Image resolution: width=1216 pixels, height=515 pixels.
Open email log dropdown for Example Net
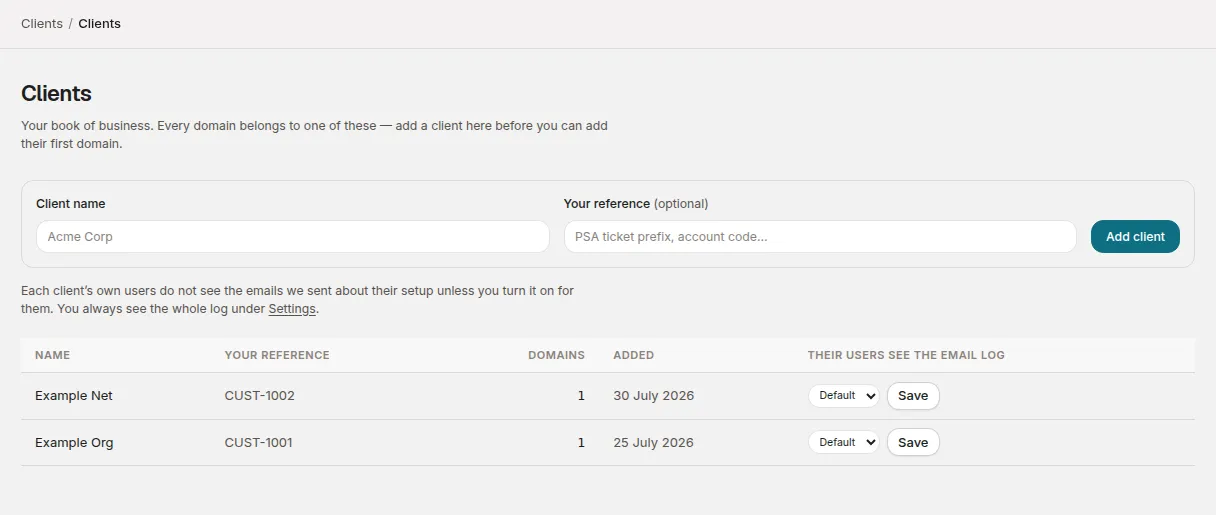[844, 396]
